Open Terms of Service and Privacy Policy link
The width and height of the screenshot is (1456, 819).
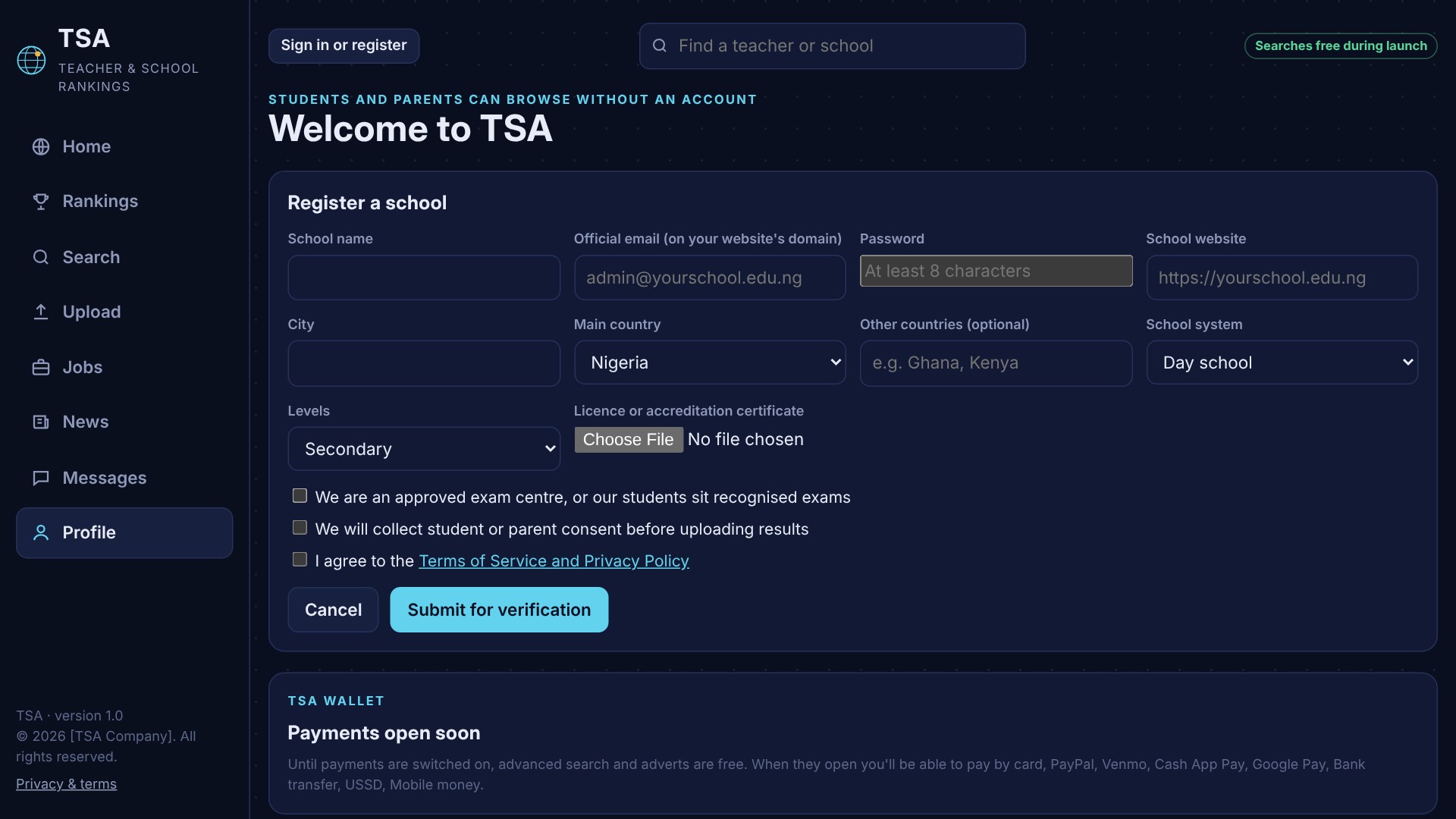tap(554, 561)
